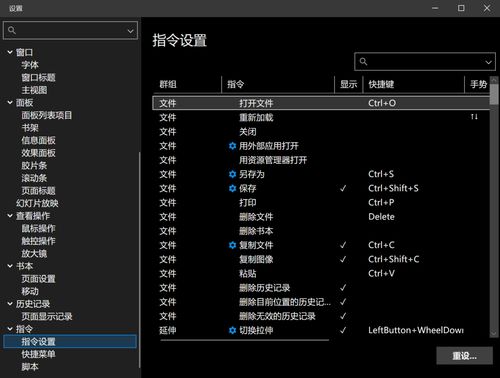Image resolution: width=500 pixels, height=378 pixels.
Task: Click the command list horizontal scrollbar
Action: 245,340
